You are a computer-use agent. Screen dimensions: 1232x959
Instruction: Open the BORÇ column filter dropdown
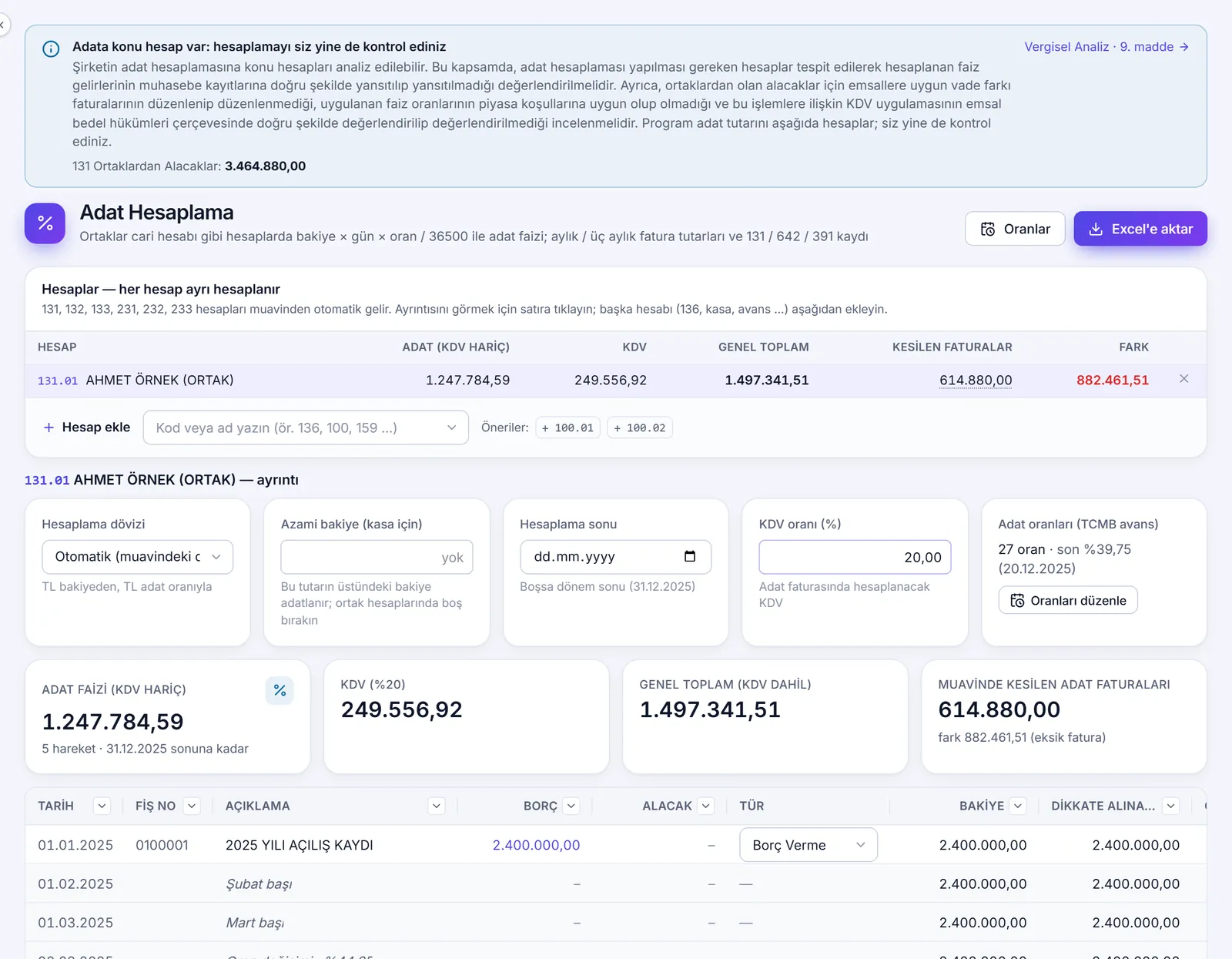click(571, 806)
